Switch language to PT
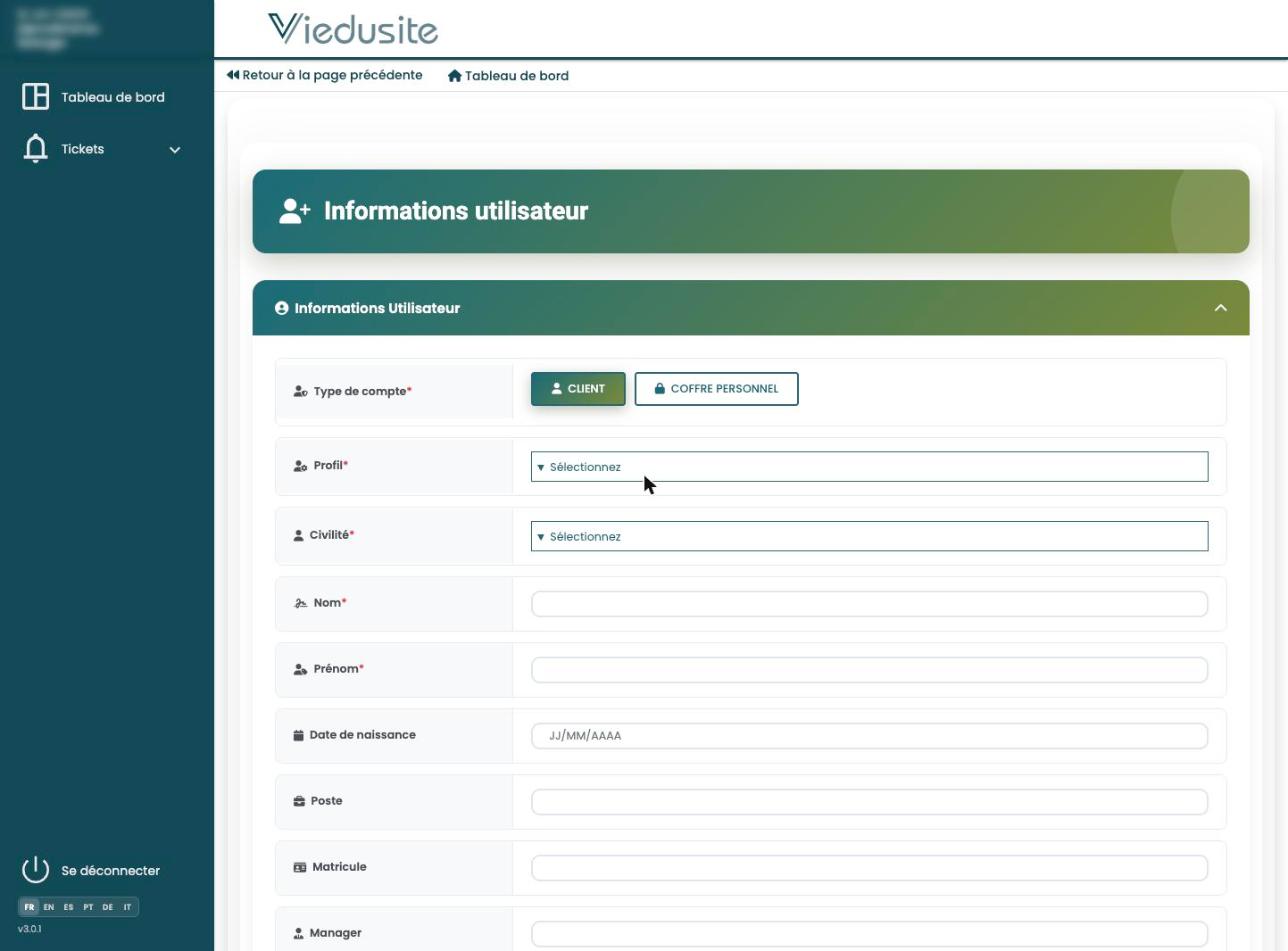The image size is (1288, 951). (88, 907)
